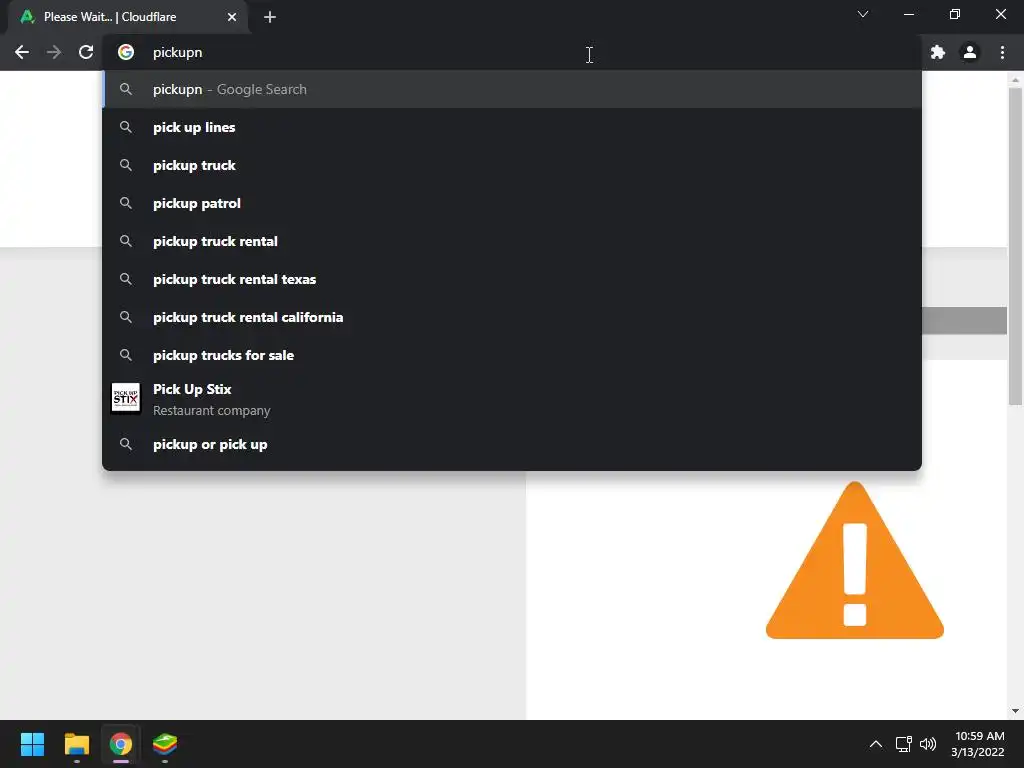
Task: Minimize the Chrome window
Action: [908, 14]
